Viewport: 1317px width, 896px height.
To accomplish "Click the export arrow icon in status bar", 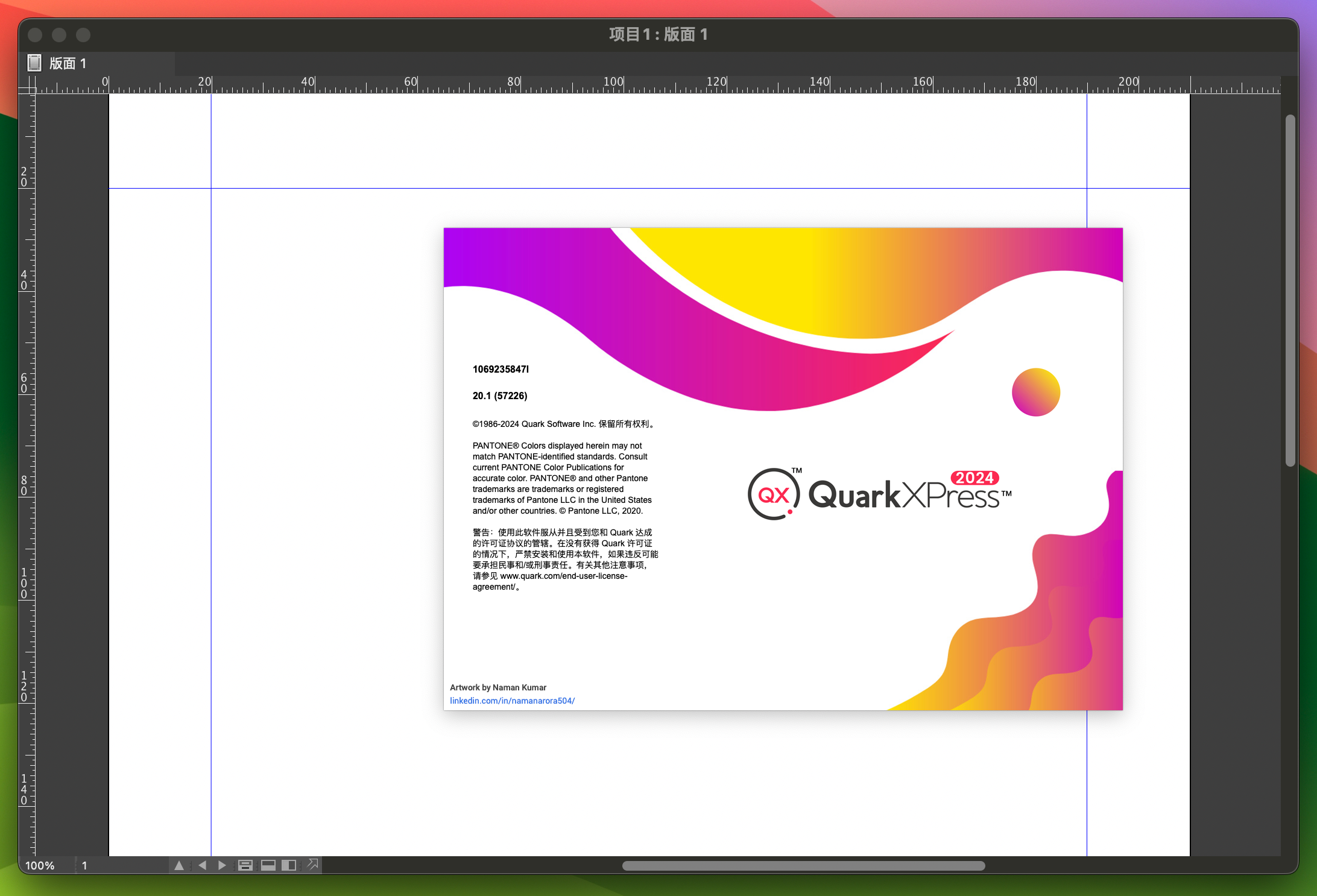I will 313,864.
